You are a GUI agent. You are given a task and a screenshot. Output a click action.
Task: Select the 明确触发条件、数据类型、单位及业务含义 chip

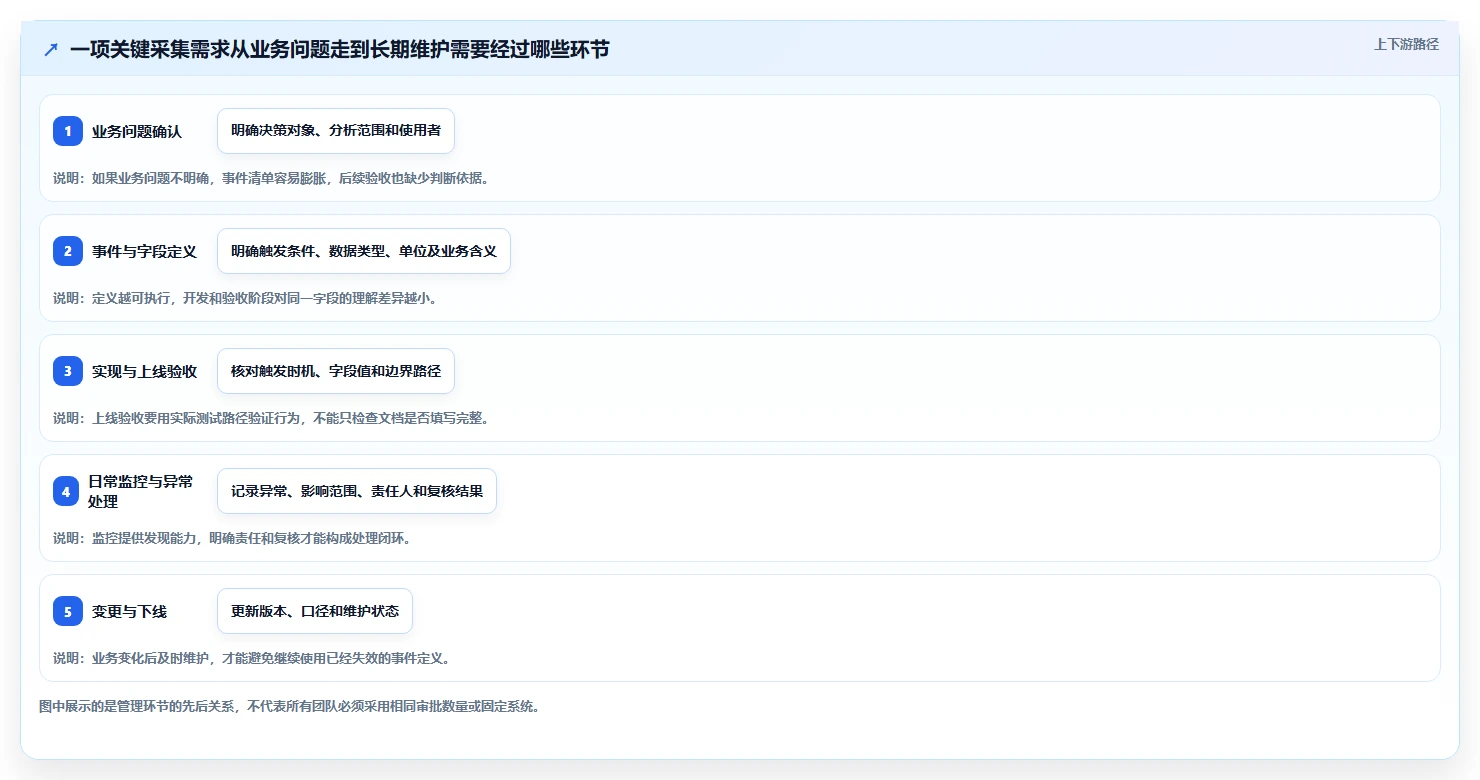pos(364,251)
